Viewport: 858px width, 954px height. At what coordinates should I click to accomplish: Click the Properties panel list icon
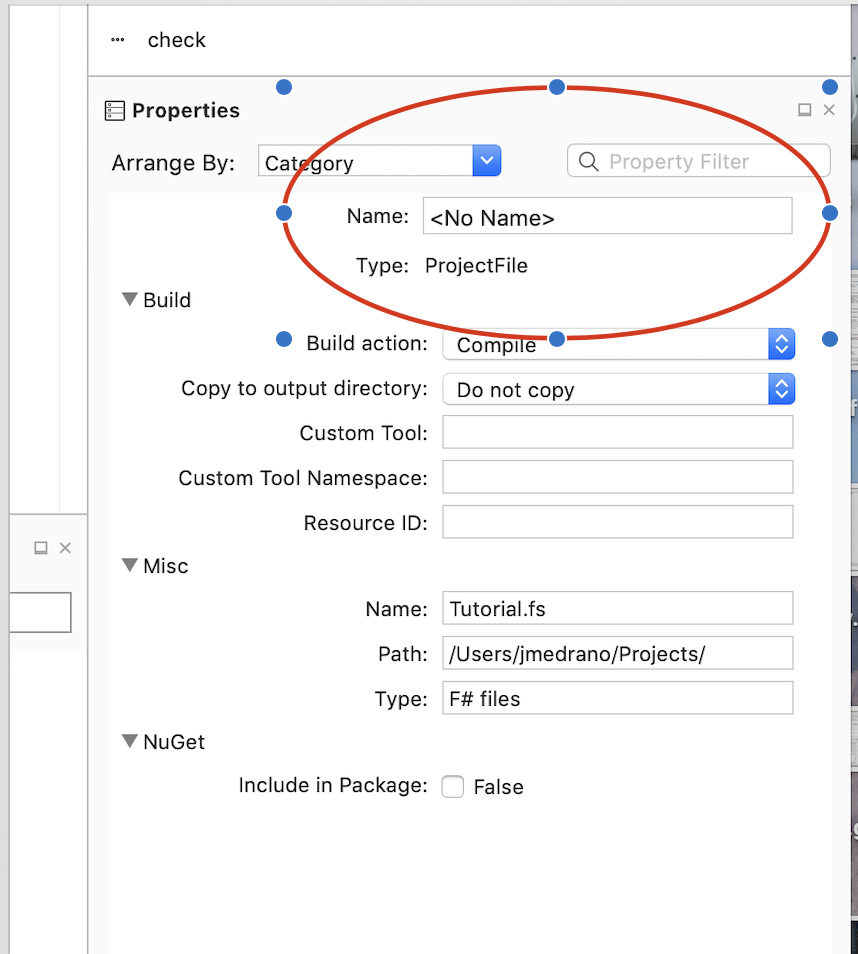pos(112,110)
